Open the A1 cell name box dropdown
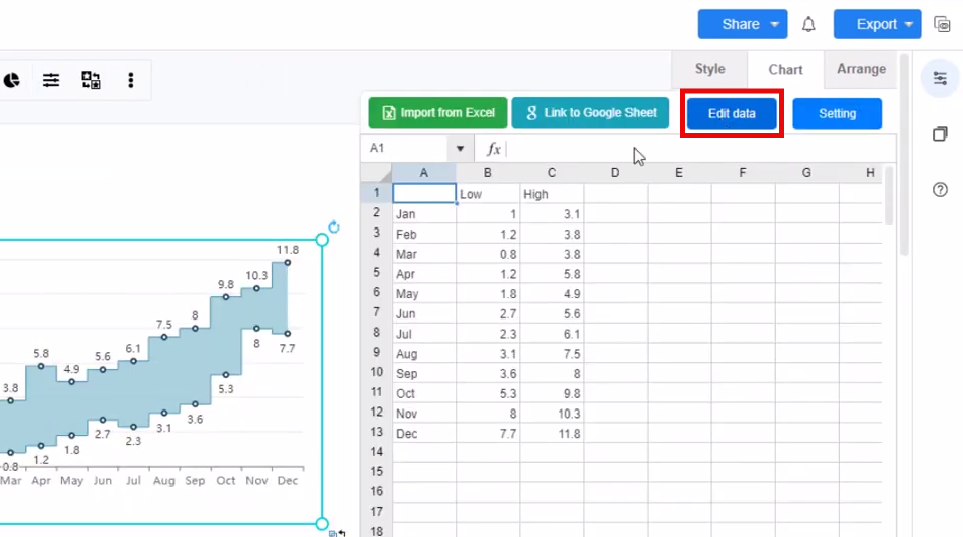Viewport: 963px width, 537px height. click(460, 149)
